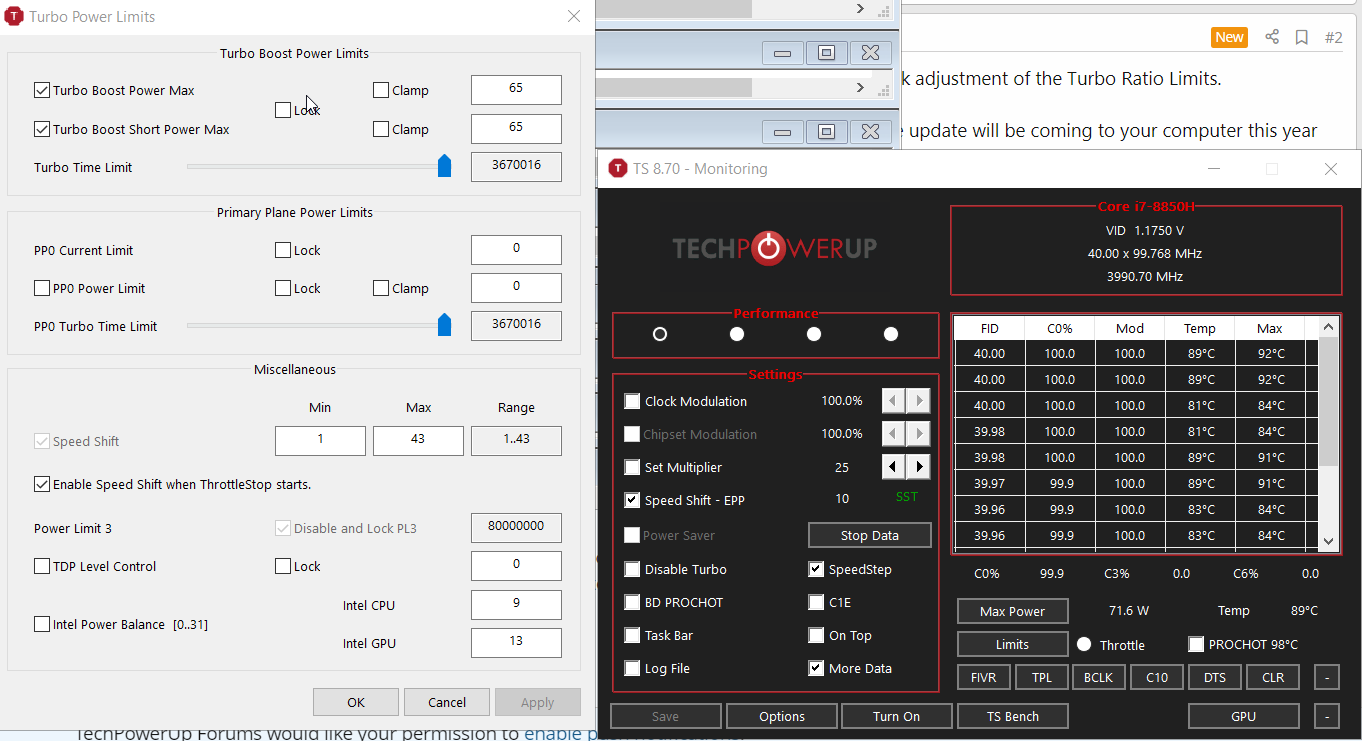Enable Clock Modulation in Settings
Screen dimensions: 1362x741
632,401
